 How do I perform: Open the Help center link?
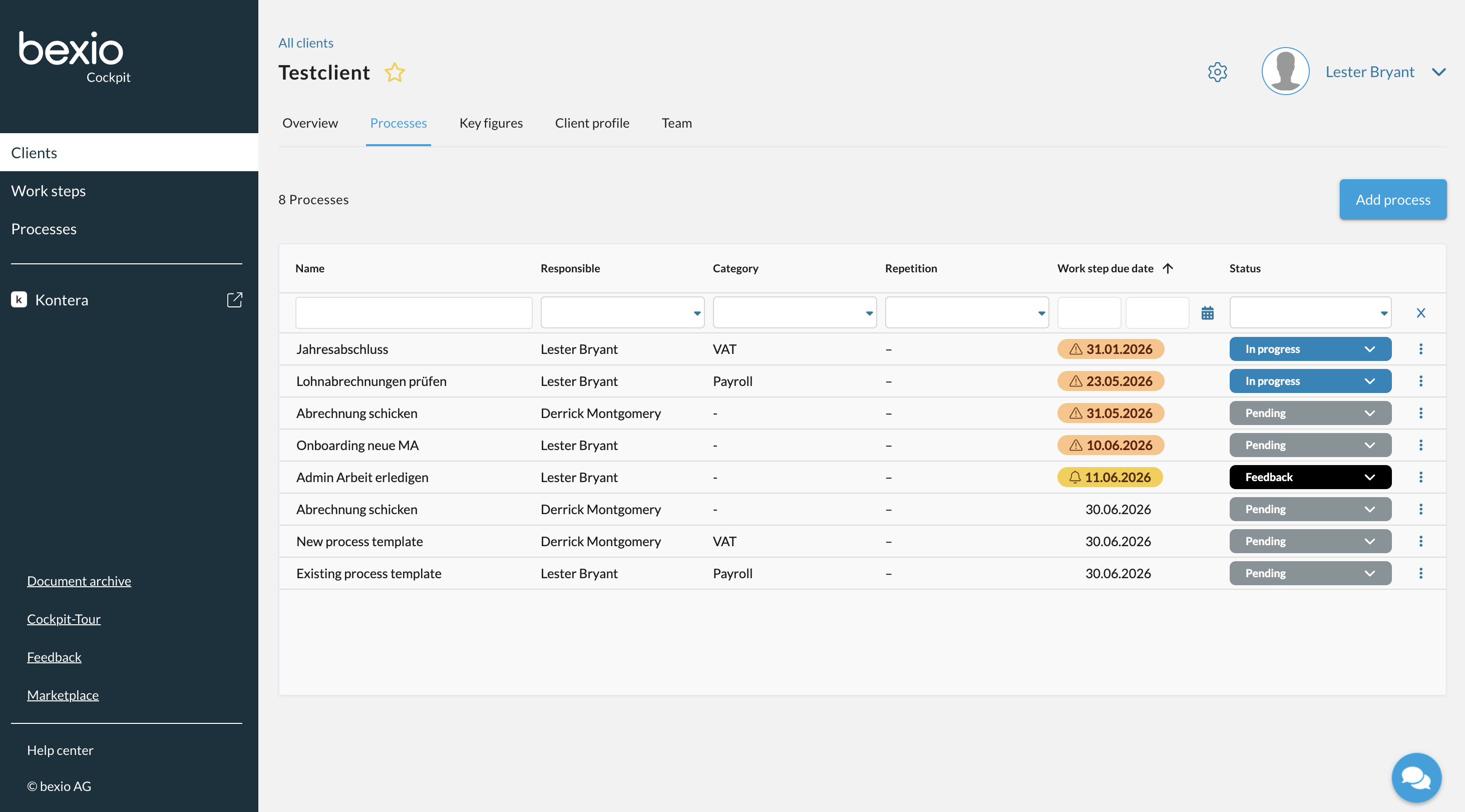60,750
